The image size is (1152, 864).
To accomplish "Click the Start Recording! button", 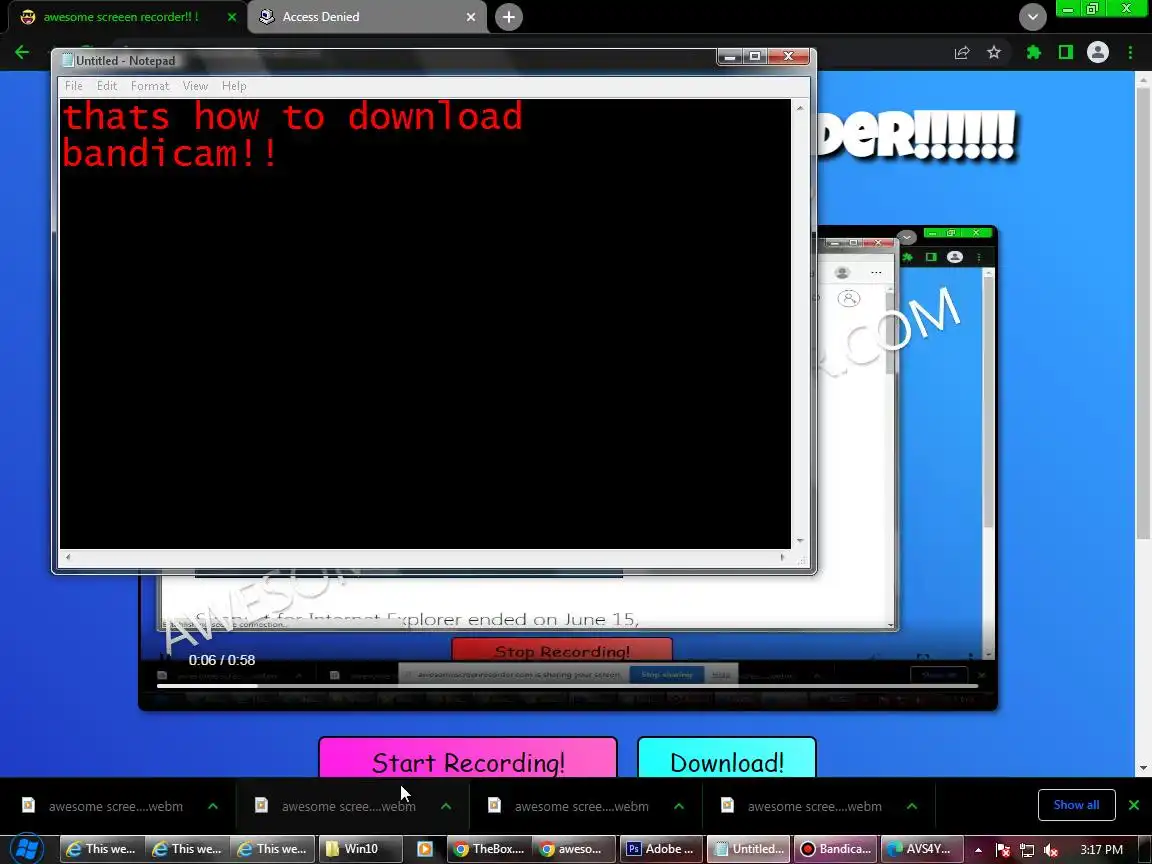I will 468,757.
